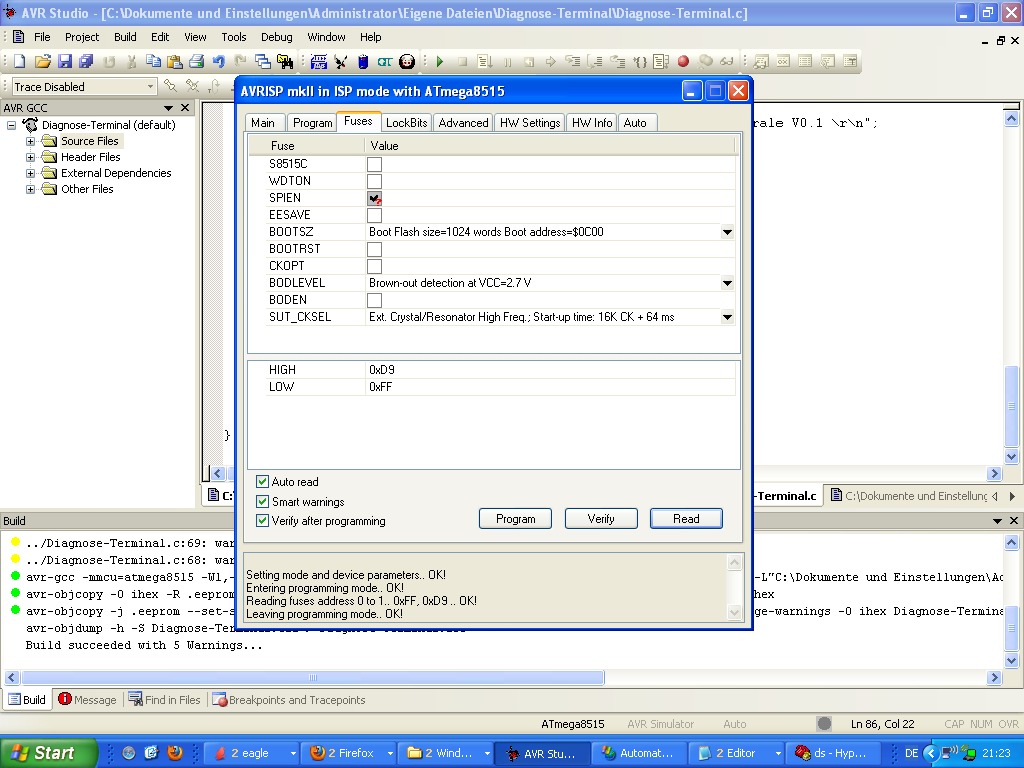Click the HIGH fuse byte value 0xD9
Viewport: 1024px width, 768px height.
(x=382, y=370)
